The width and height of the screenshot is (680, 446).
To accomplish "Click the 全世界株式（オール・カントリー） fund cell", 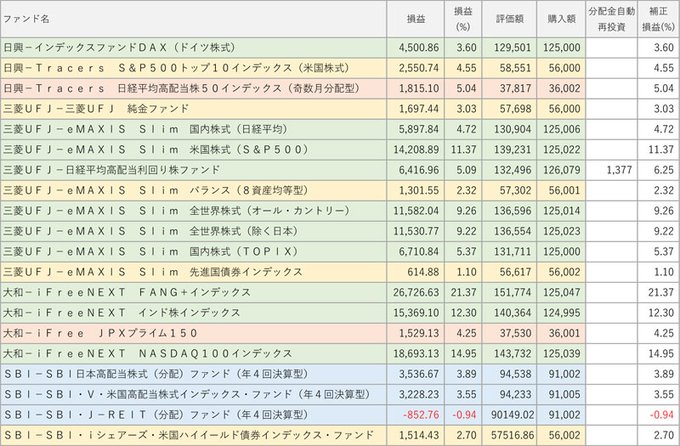I will click(x=193, y=211).
